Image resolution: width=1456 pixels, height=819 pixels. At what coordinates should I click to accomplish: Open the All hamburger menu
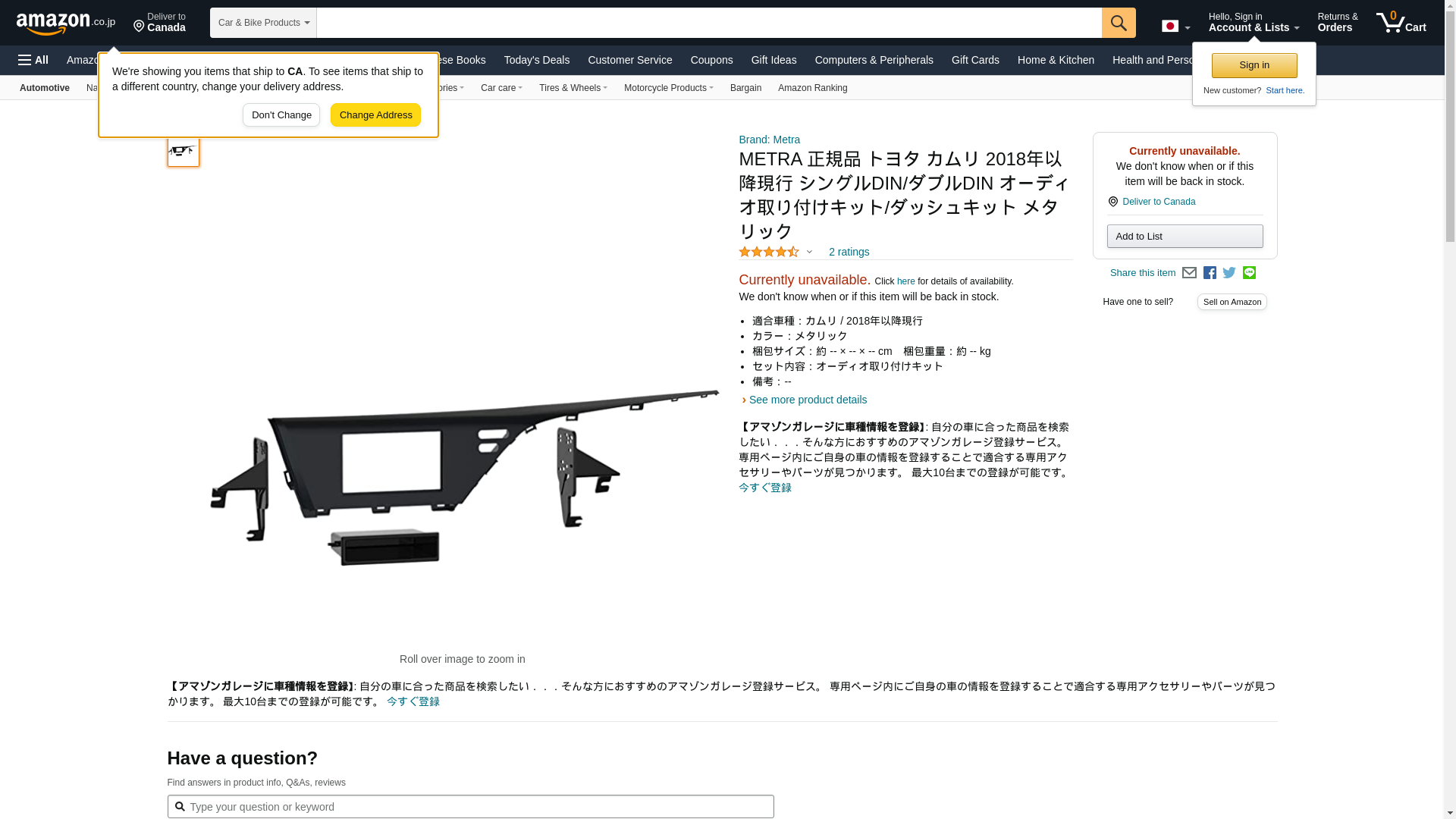(x=33, y=60)
